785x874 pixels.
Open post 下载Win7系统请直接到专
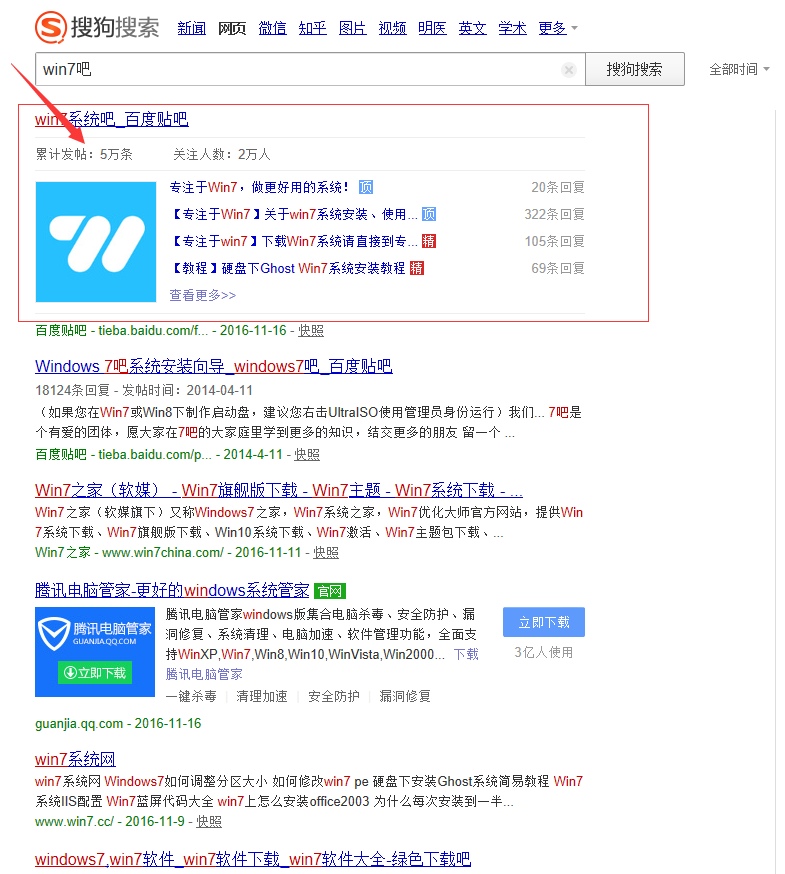point(294,241)
